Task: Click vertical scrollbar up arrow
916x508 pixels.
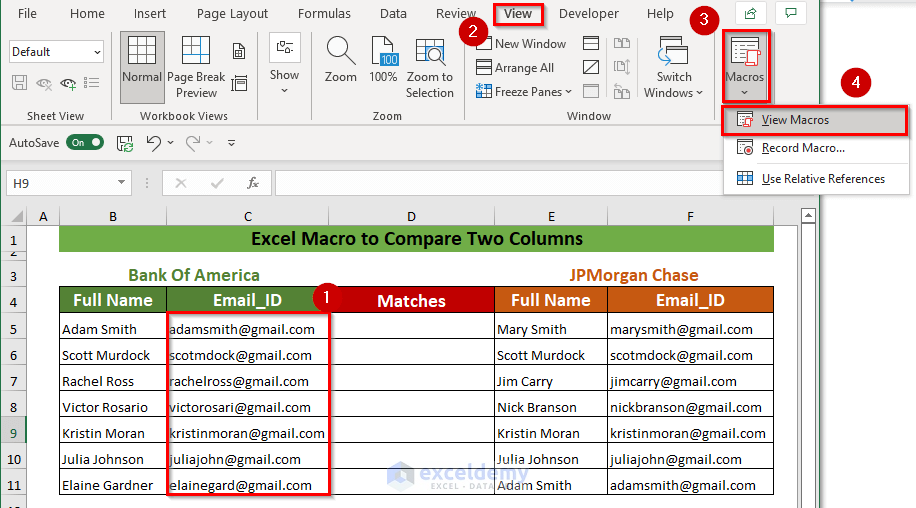Action: click(x=808, y=216)
